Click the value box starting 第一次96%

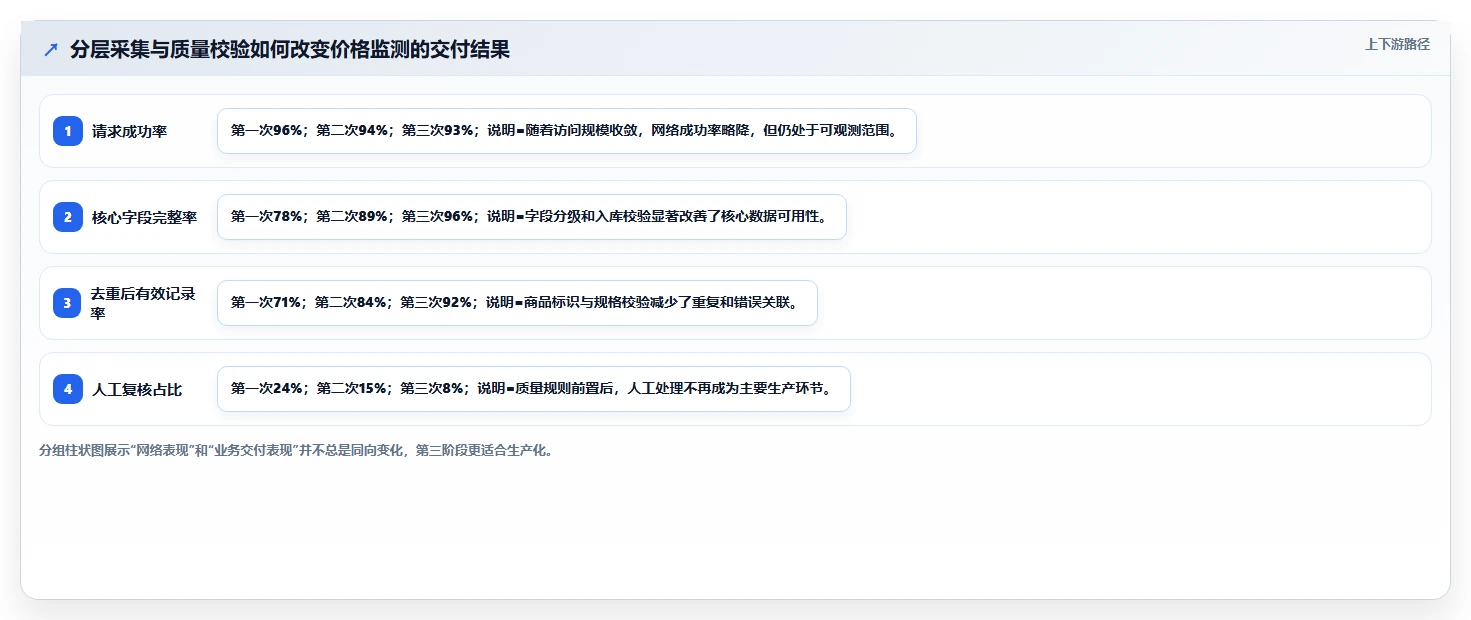(x=567, y=131)
